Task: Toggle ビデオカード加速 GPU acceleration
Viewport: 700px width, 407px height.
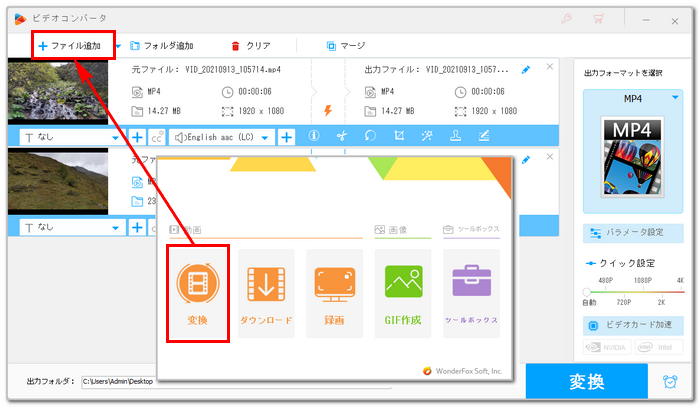Action: pos(633,325)
